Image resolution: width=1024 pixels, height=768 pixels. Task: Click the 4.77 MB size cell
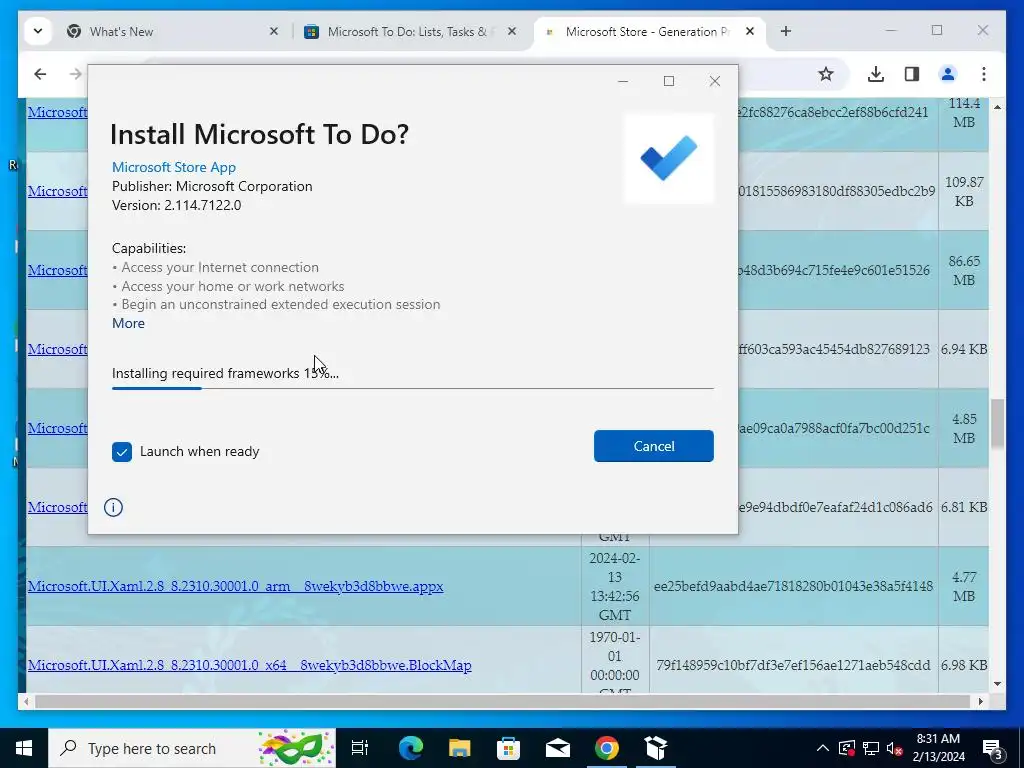click(964, 586)
